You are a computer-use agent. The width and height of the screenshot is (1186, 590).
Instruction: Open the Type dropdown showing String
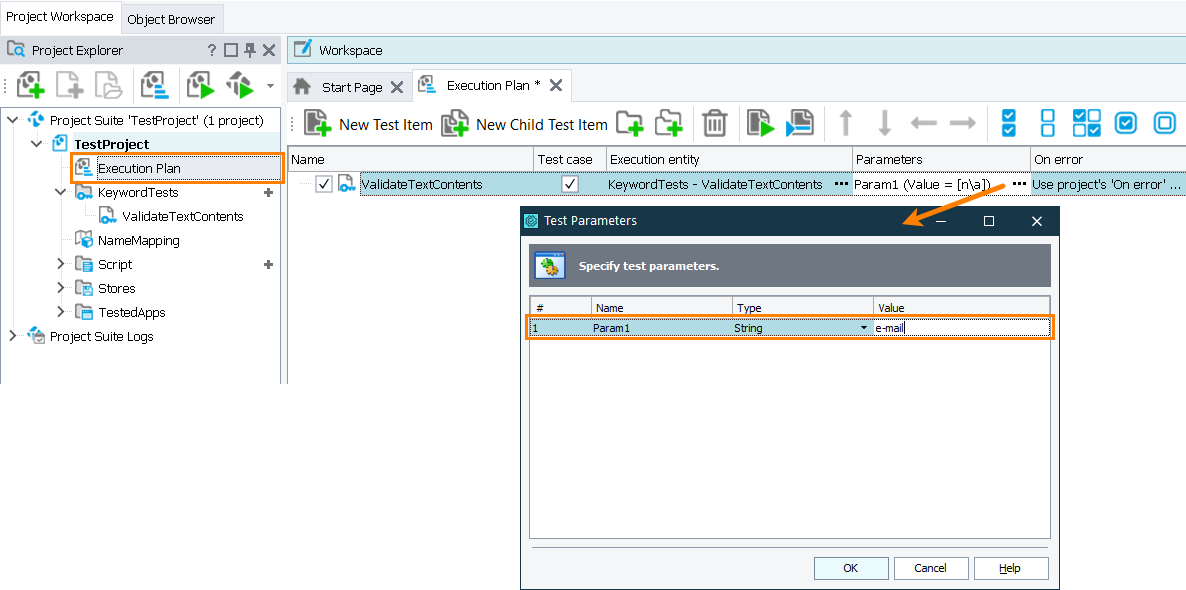coord(863,327)
